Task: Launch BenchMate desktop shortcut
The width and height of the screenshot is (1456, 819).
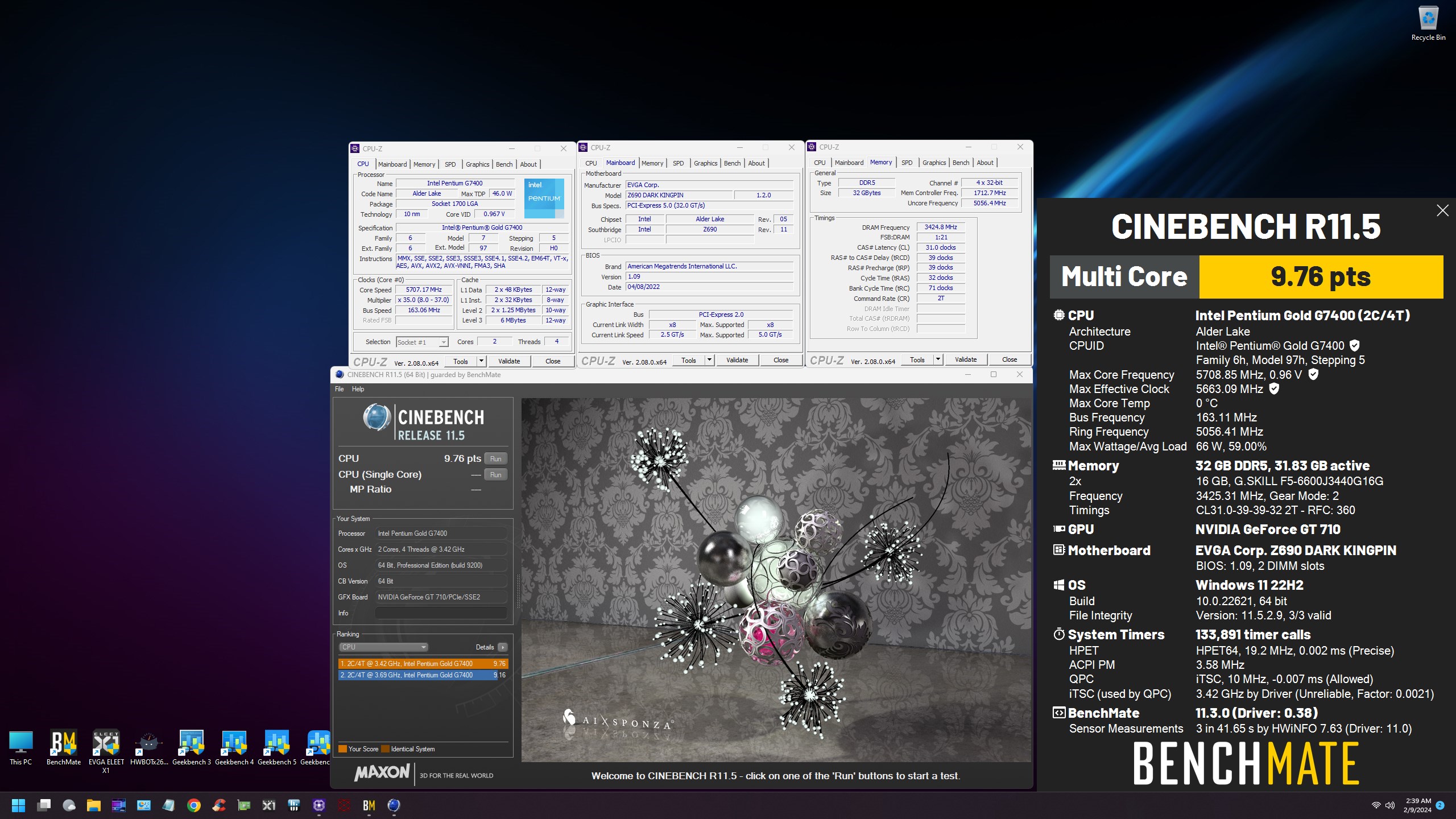Action: [x=64, y=748]
